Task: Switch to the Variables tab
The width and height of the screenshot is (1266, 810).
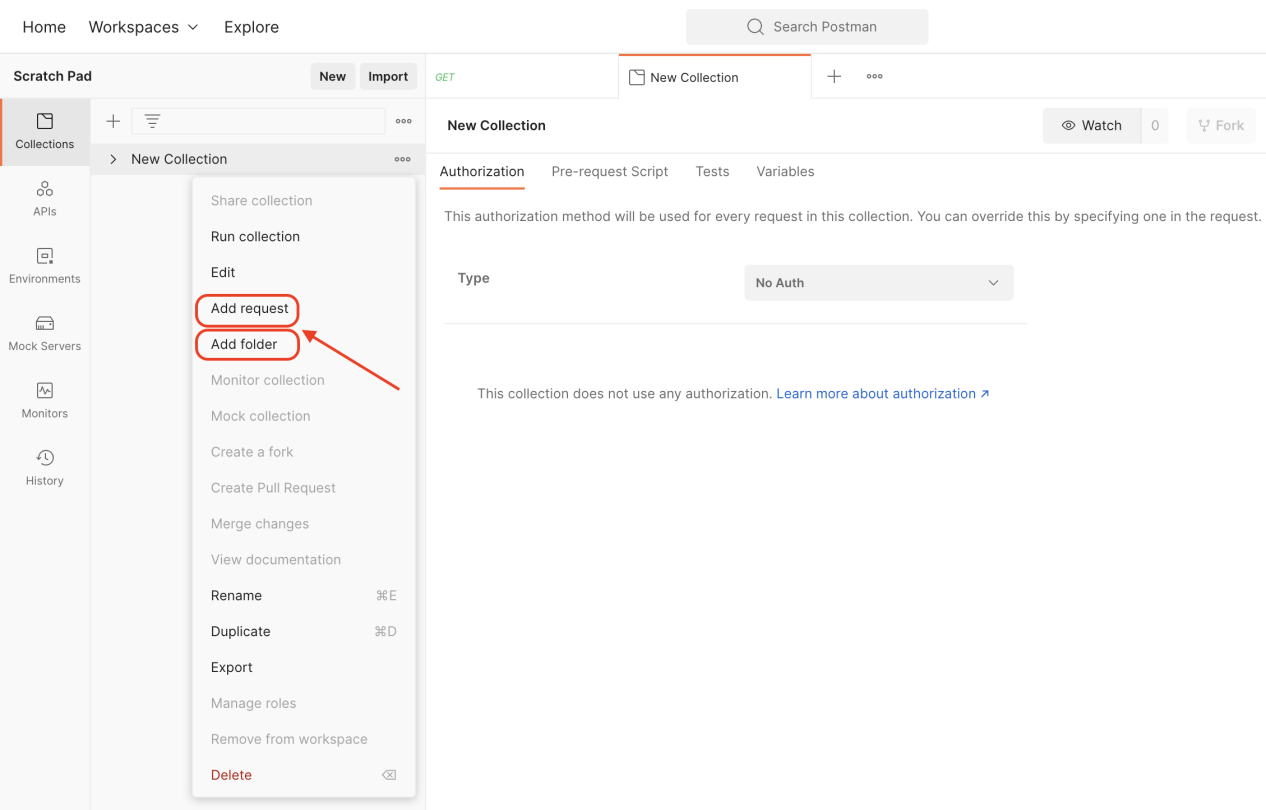Action: coord(785,172)
